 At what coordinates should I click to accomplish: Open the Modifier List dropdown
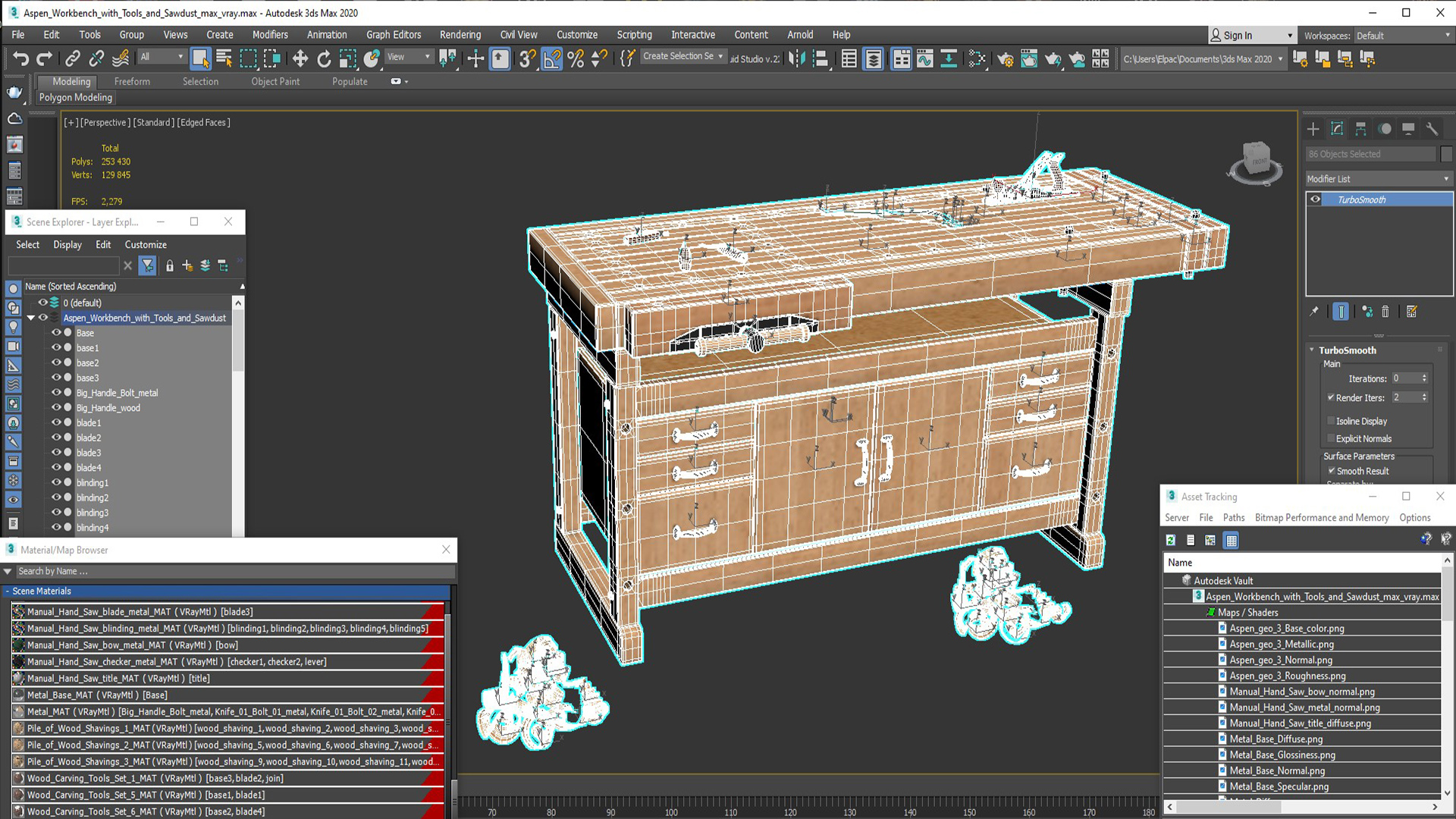[1378, 179]
